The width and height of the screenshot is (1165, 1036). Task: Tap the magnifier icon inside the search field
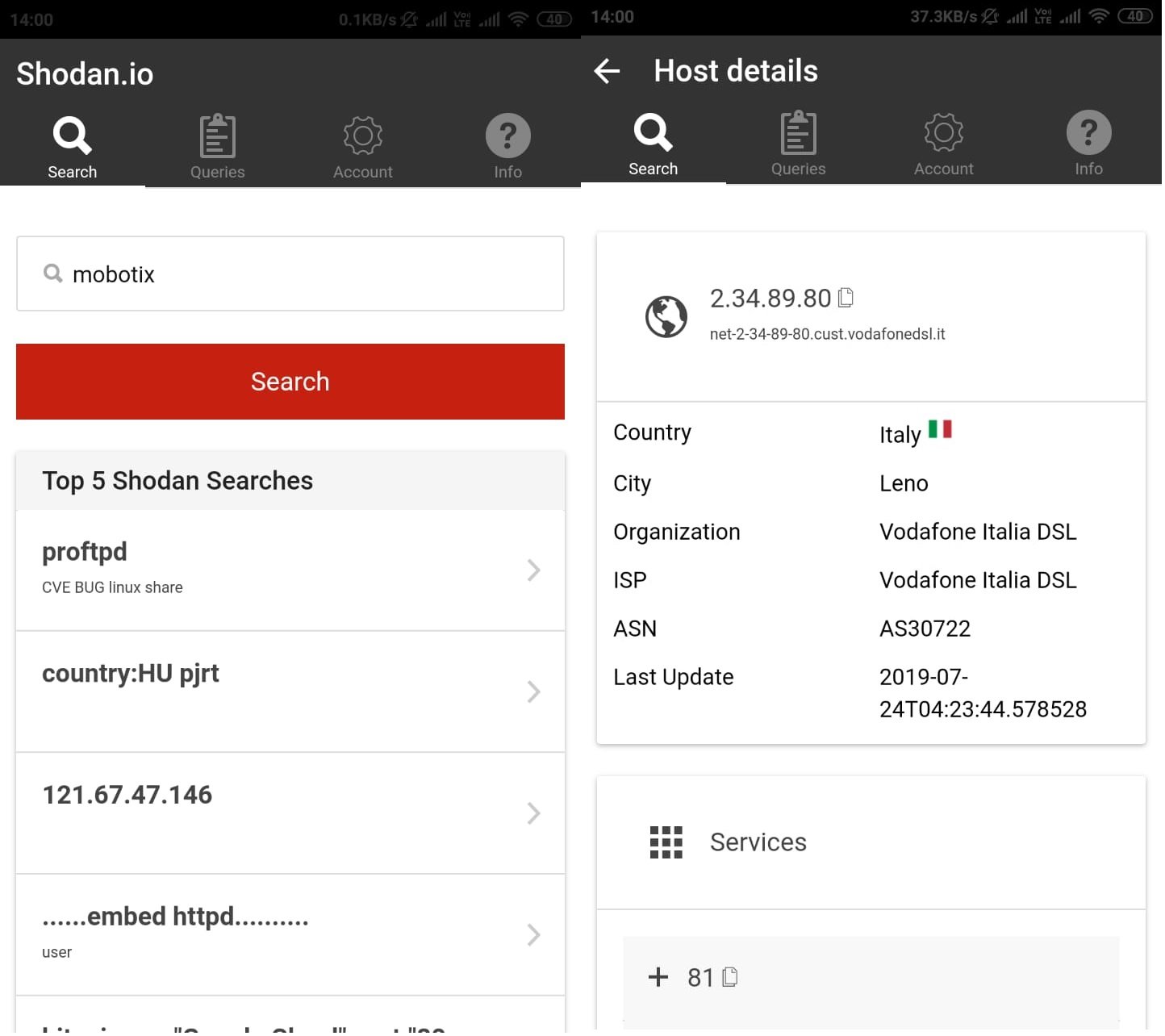point(53,274)
